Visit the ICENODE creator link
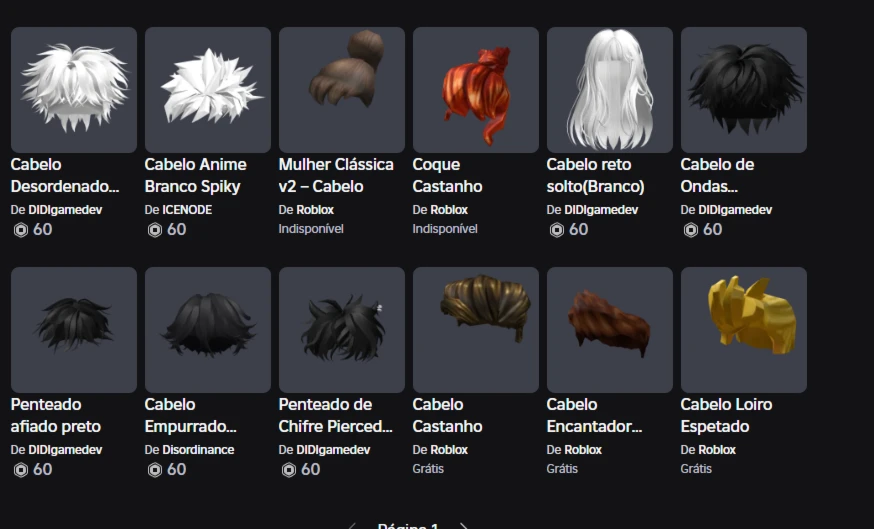The width and height of the screenshot is (874, 529). click(x=187, y=210)
